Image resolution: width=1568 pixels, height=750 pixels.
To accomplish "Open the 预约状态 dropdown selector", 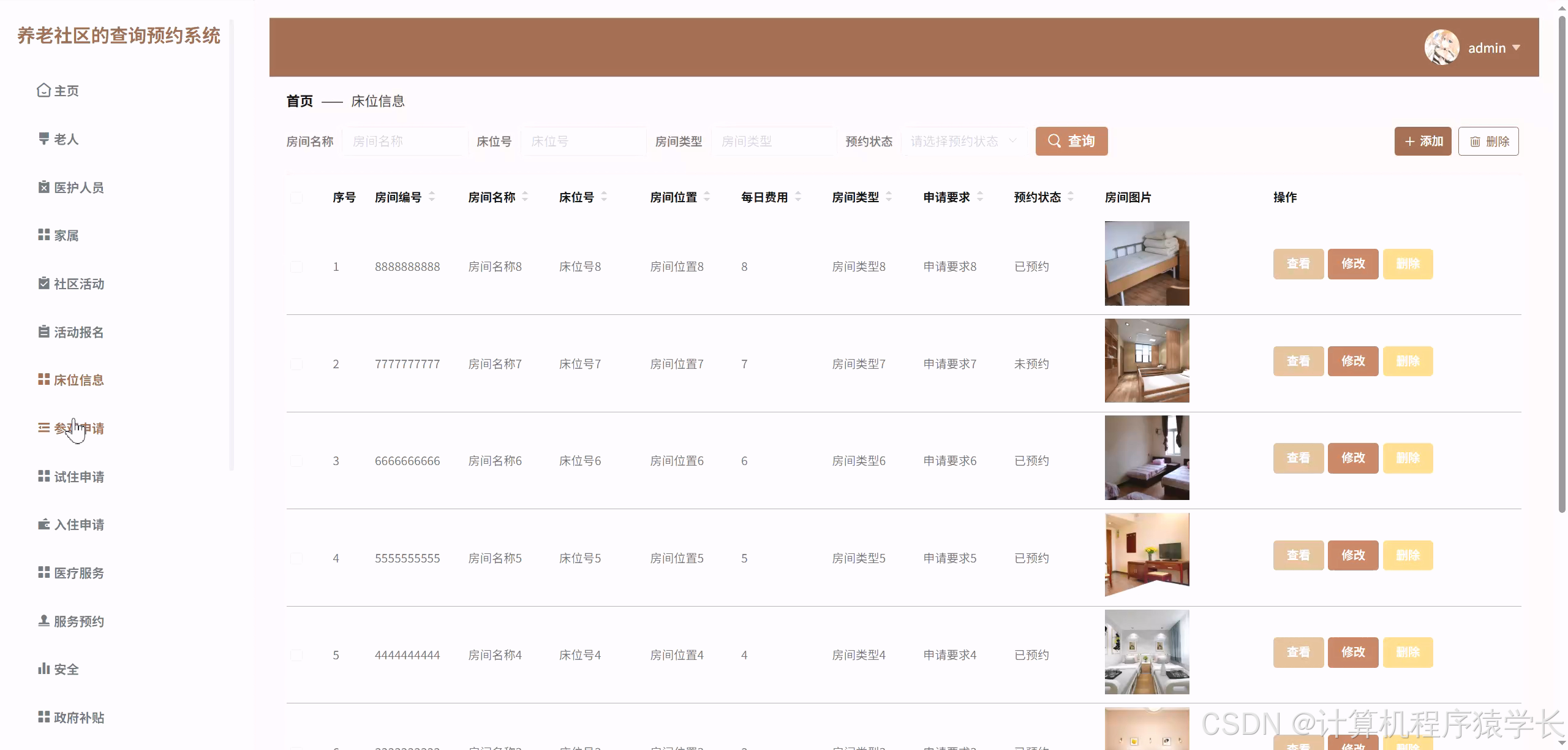I will pos(963,142).
